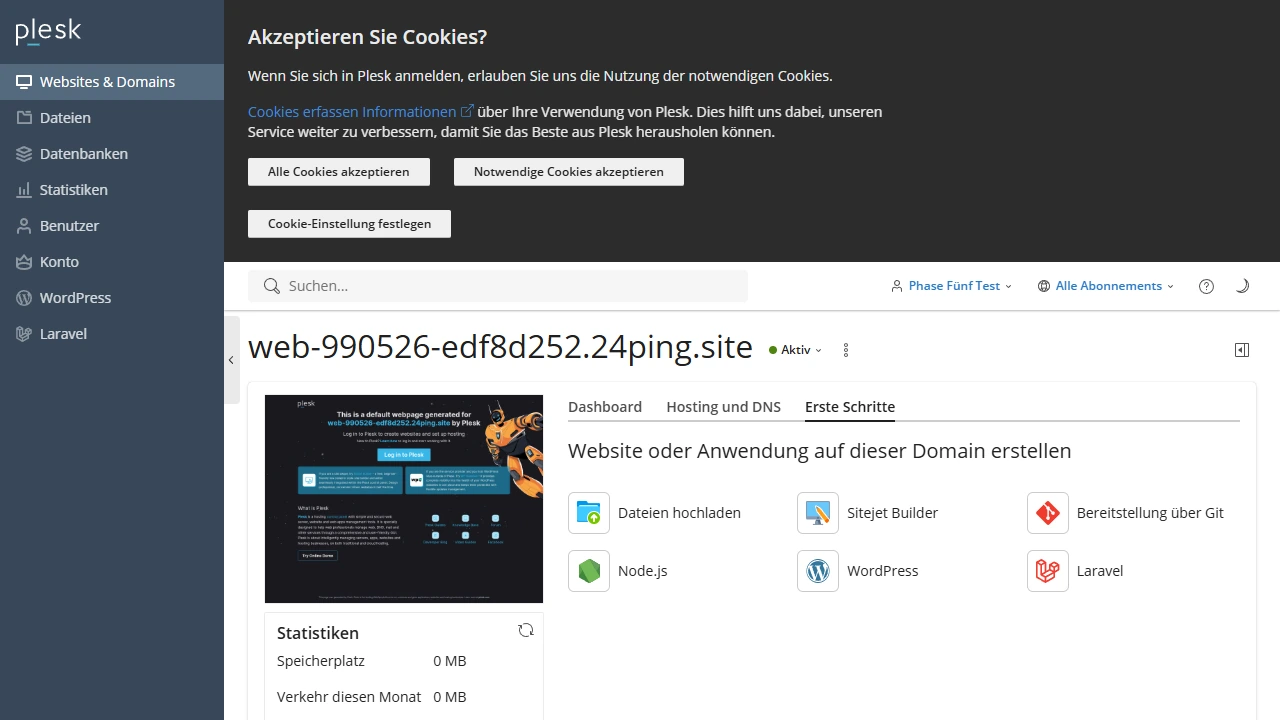Click the Laravel icon in sidebar
1280x720 pixels.
click(x=24, y=334)
